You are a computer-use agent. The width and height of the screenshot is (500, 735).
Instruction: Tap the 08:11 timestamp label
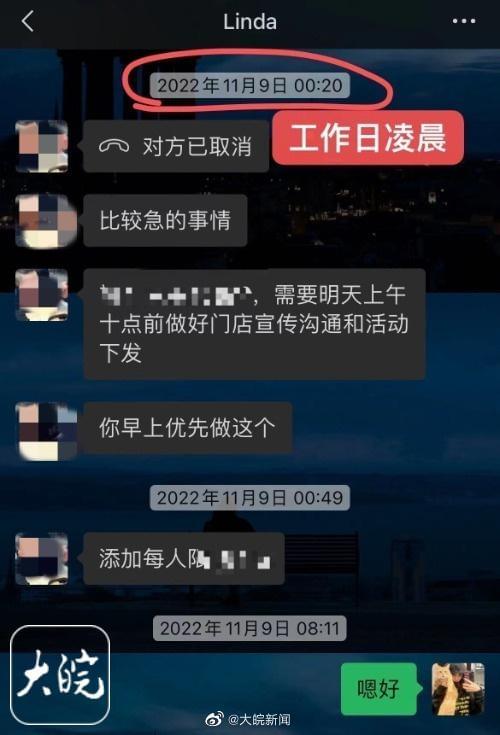pyautogui.click(x=250, y=628)
